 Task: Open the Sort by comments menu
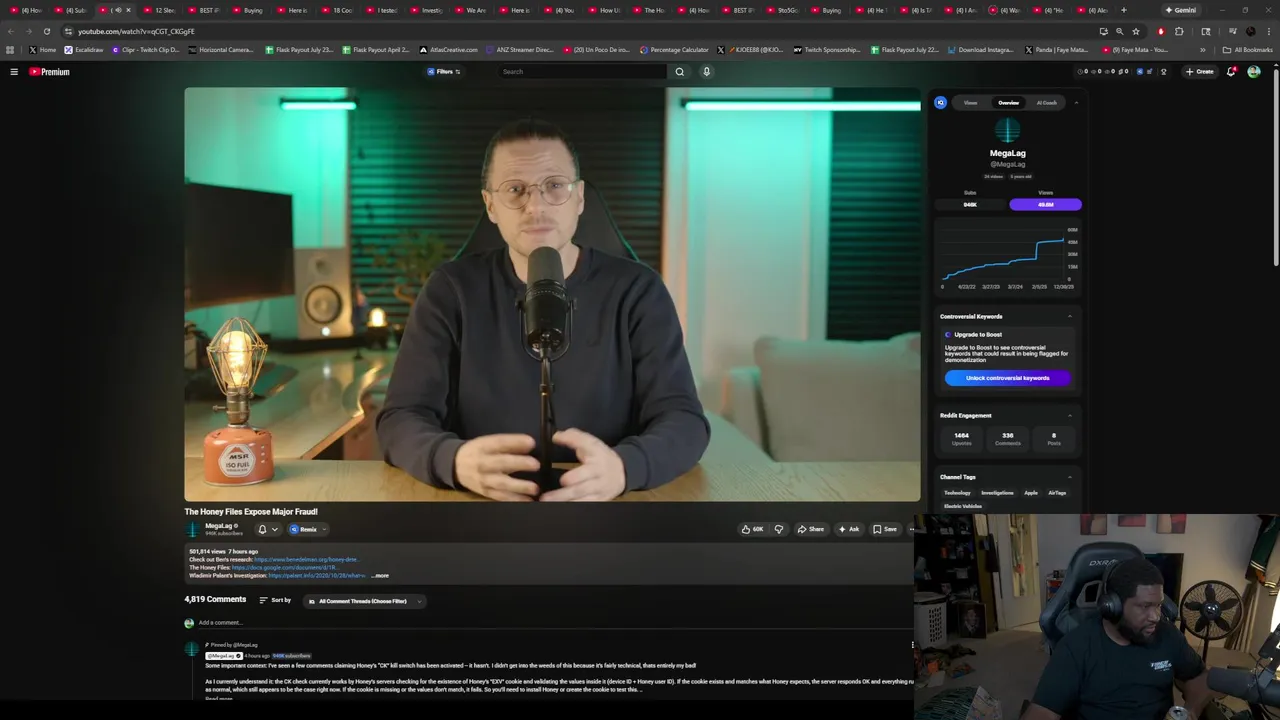[x=275, y=600]
